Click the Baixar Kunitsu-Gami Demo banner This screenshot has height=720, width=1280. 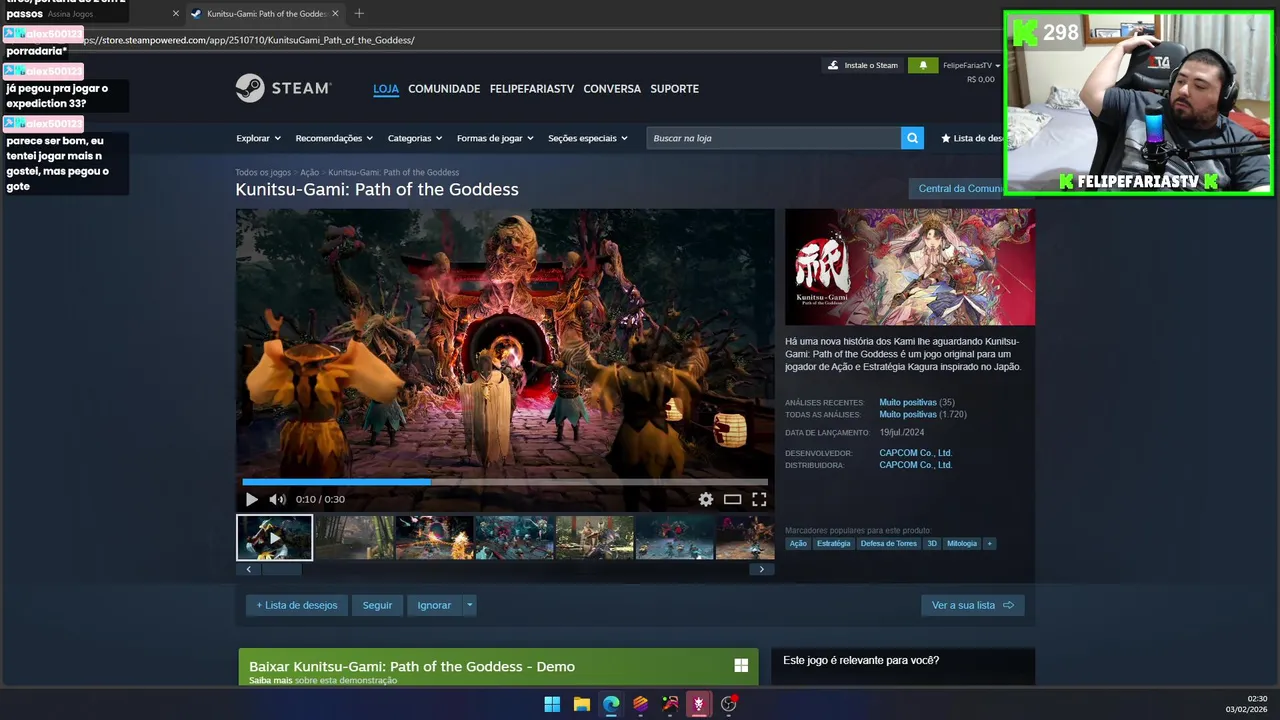(498, 667)
